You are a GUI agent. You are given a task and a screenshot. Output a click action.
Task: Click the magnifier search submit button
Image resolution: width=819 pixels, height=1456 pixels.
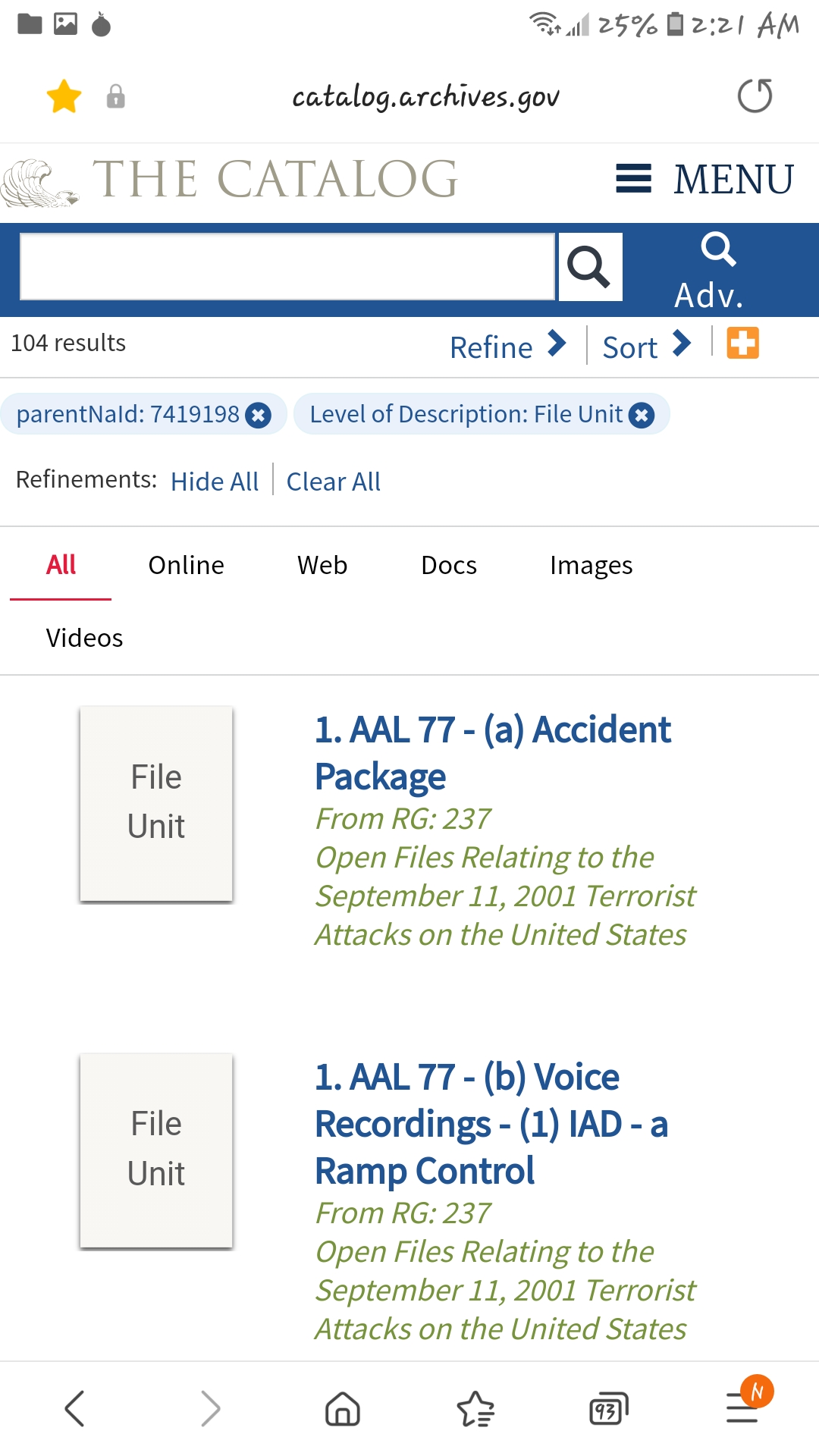point(590,267)
